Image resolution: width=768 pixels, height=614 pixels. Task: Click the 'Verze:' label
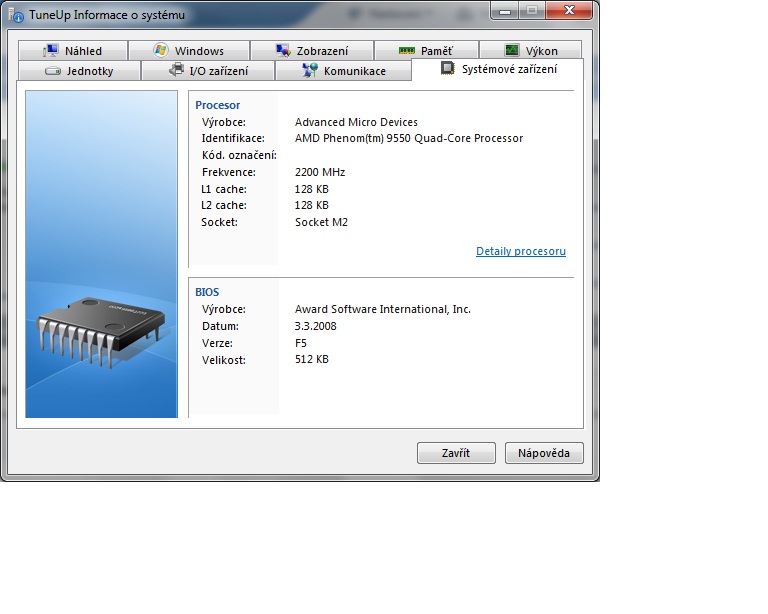[217, 343]
